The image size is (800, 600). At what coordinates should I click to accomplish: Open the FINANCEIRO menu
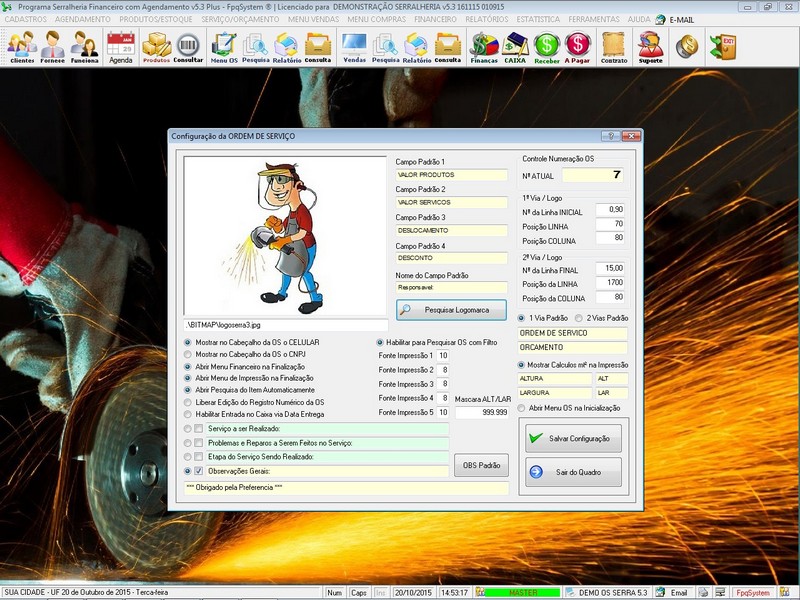click(436, 19)
